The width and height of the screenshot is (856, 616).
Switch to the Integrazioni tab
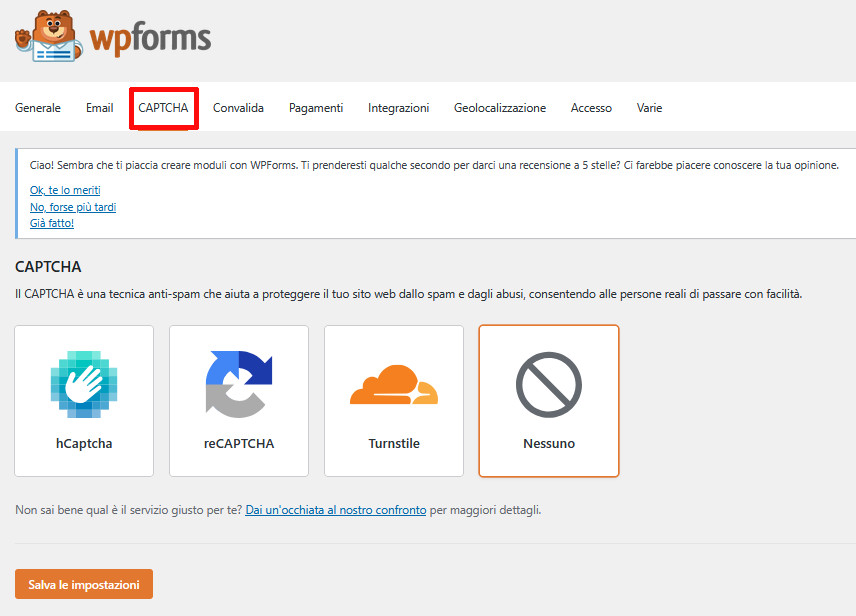[x=399, y=108]
